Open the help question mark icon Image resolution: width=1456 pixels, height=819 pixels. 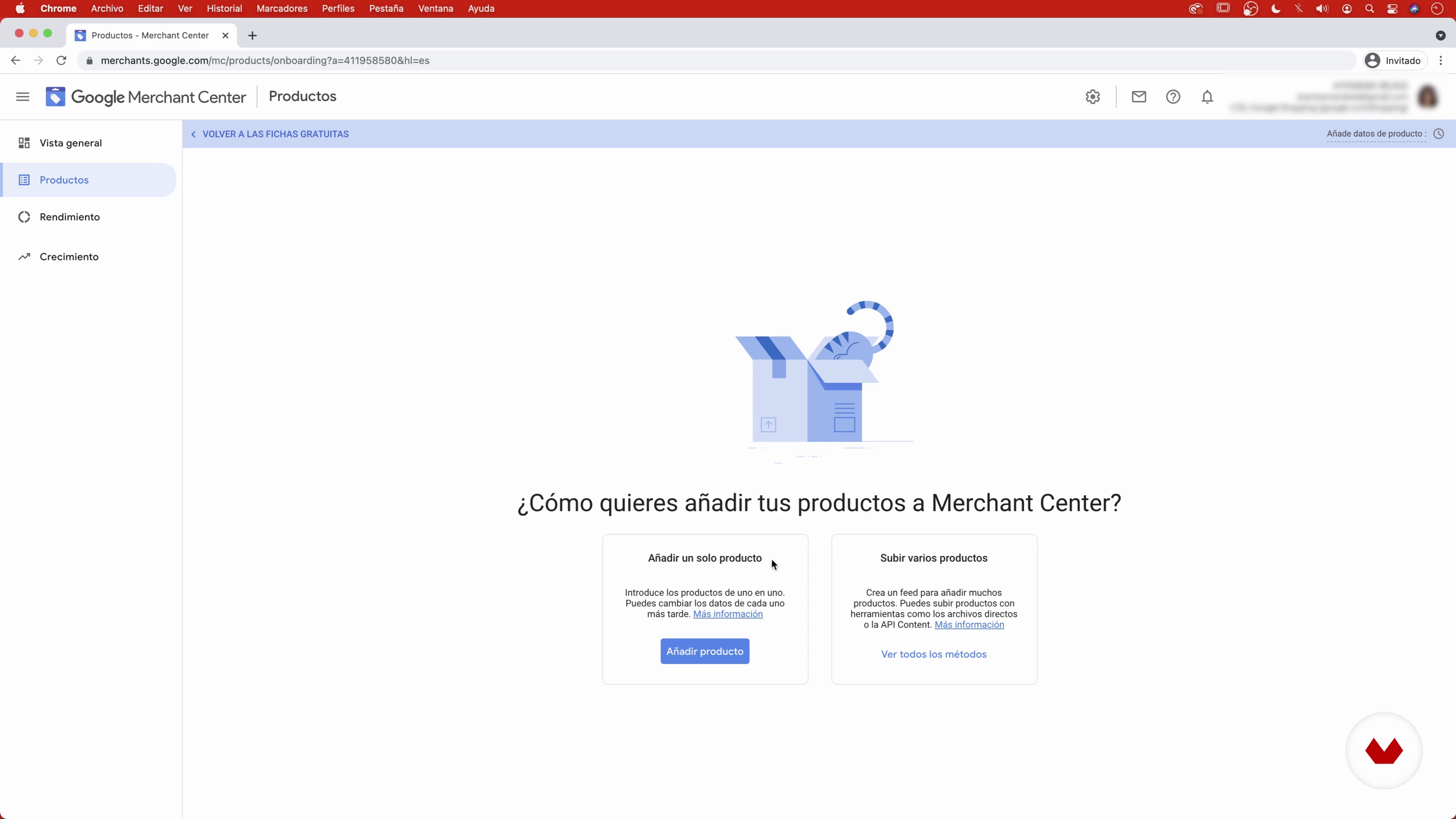(1173, 97)
